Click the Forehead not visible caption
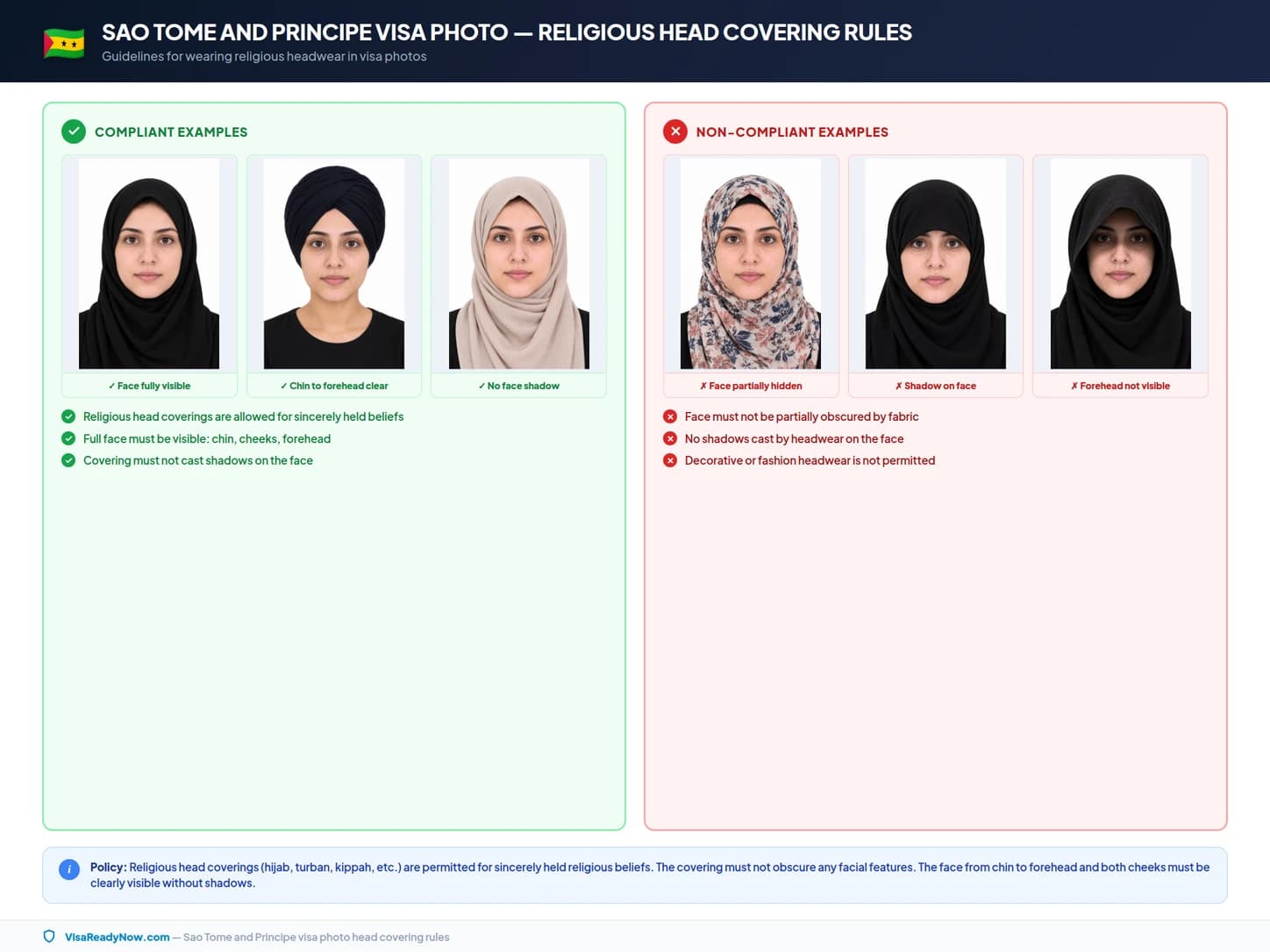1270x952 pixels. click(1121, 386)
